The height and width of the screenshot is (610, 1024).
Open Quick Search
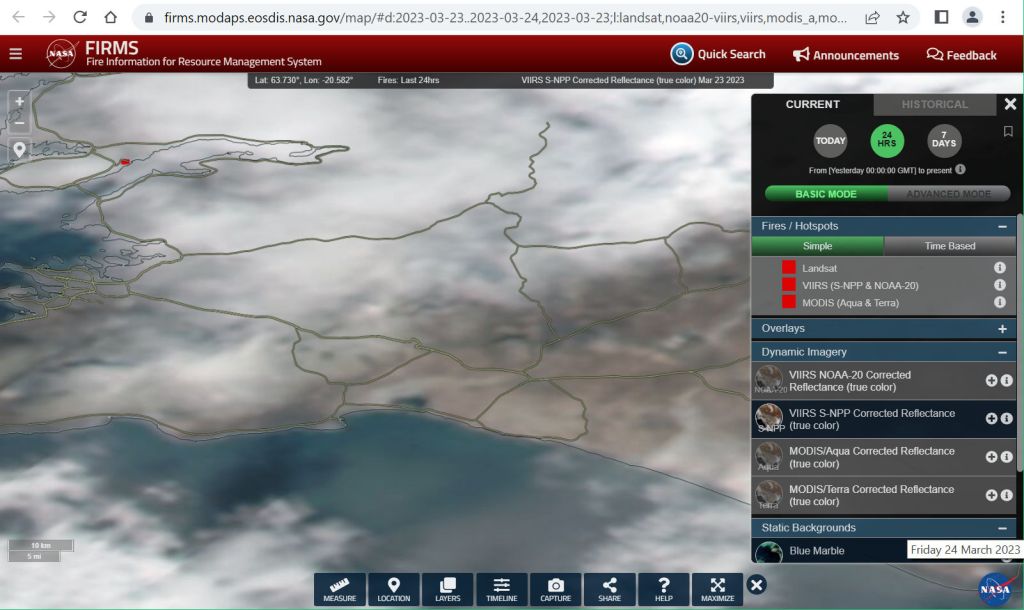click(718, 55)
